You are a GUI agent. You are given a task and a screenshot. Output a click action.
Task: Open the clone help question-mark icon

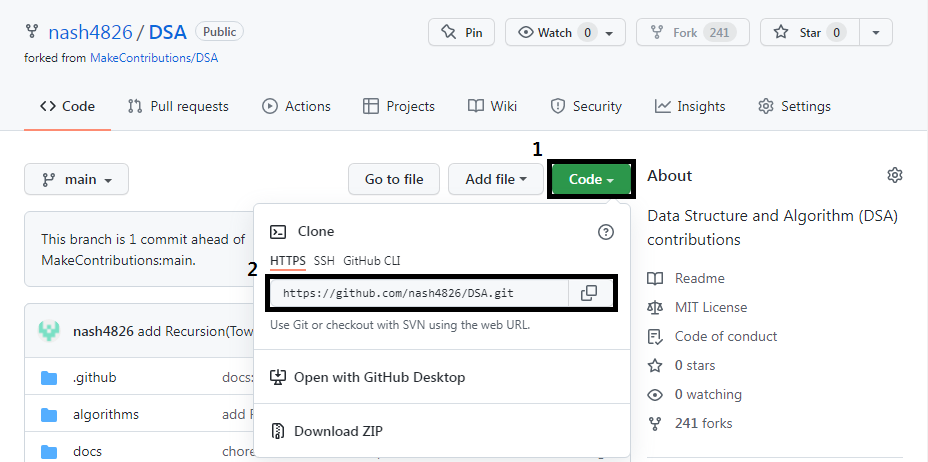point(605,232)
